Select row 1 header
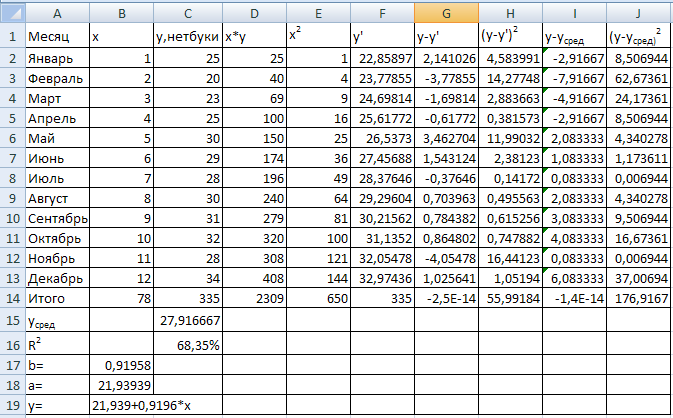Screen dimensions: 673x418 [13, 36]
